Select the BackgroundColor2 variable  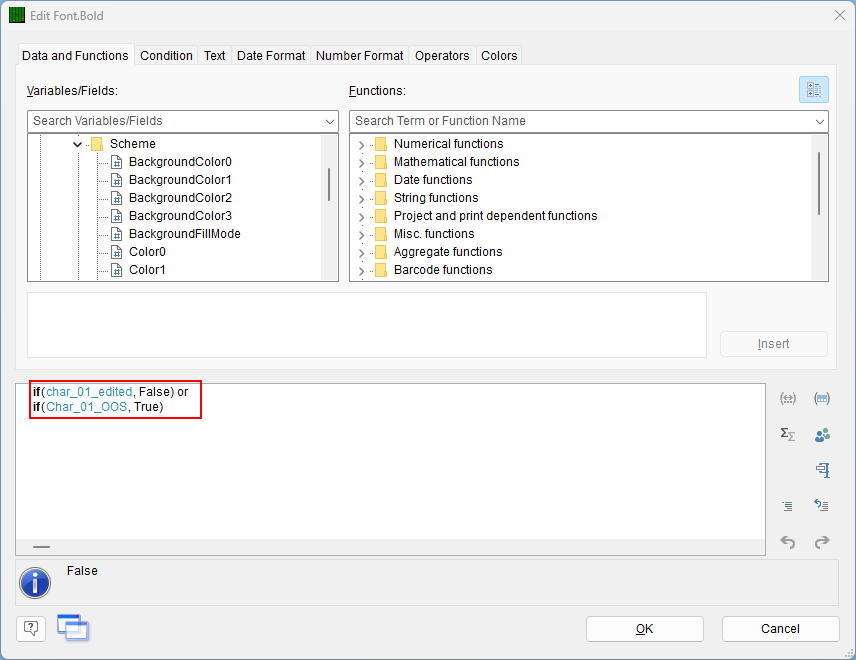pyautogui.click(x=180, y=197)
